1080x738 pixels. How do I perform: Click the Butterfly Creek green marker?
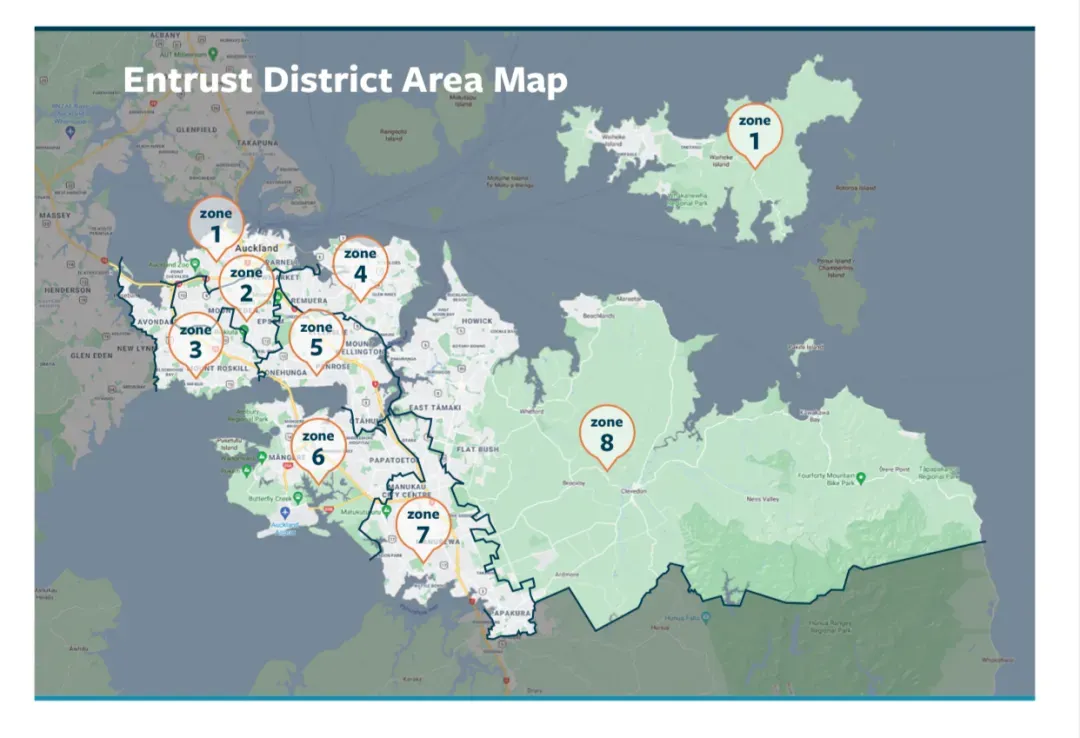[298, 497]
